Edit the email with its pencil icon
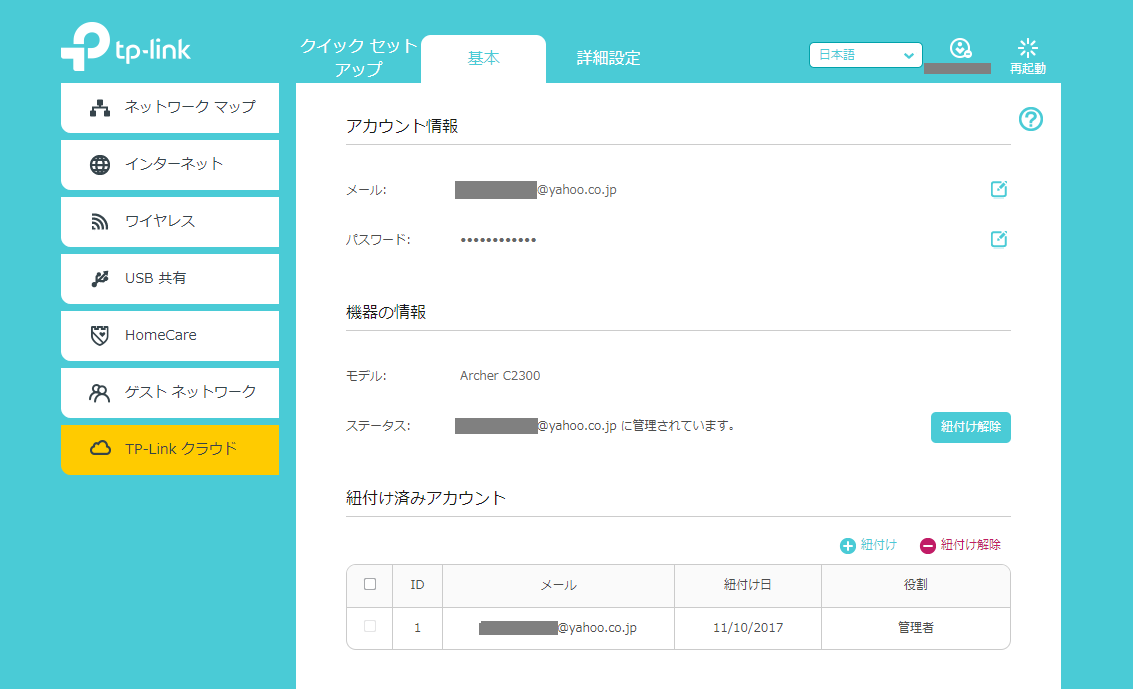This screenshot has width=1133, height=689. [998, 188]
